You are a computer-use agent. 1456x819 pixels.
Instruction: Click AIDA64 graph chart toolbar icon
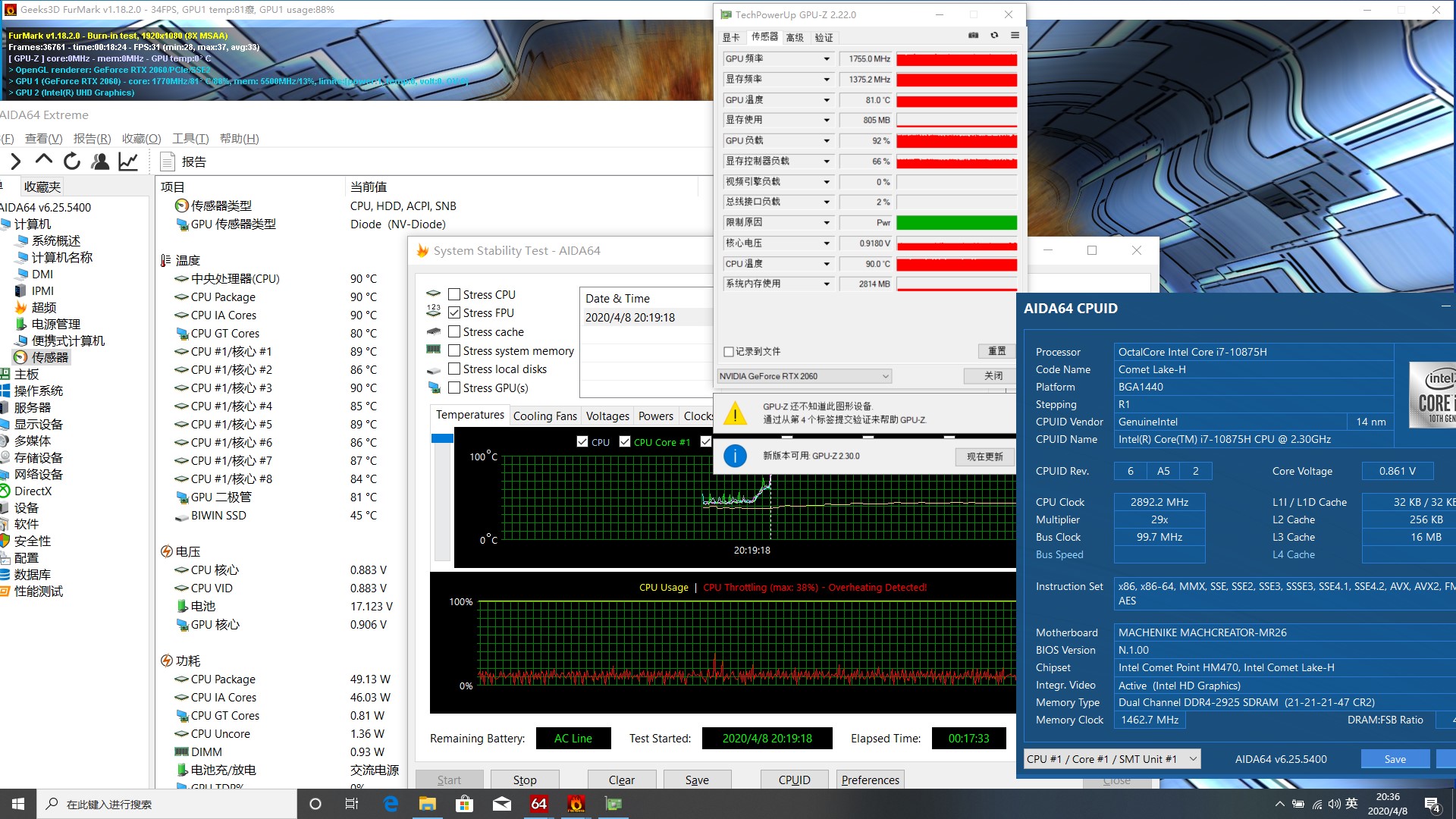coord(128,161)
